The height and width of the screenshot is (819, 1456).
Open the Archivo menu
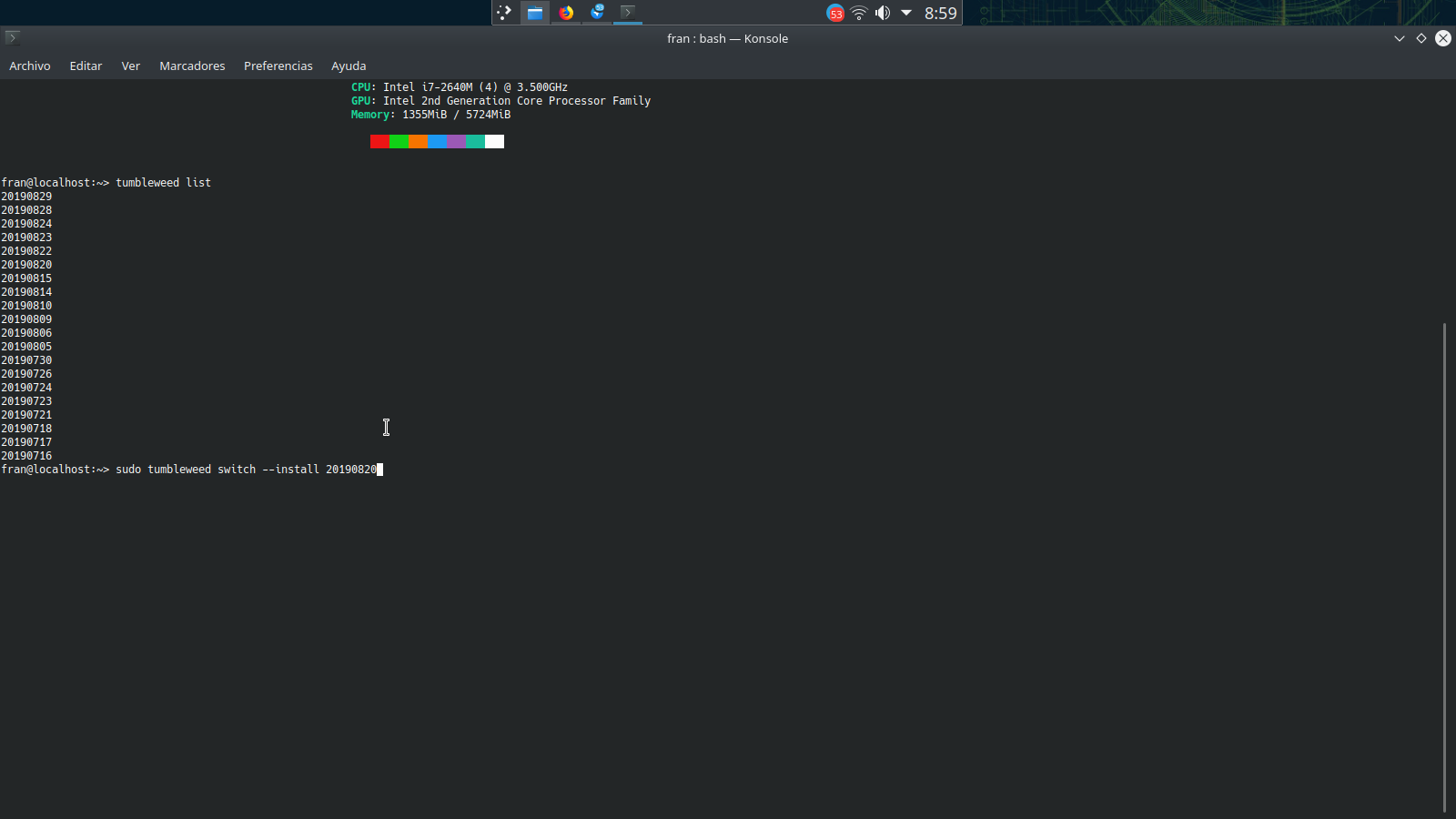click(30, 66)
